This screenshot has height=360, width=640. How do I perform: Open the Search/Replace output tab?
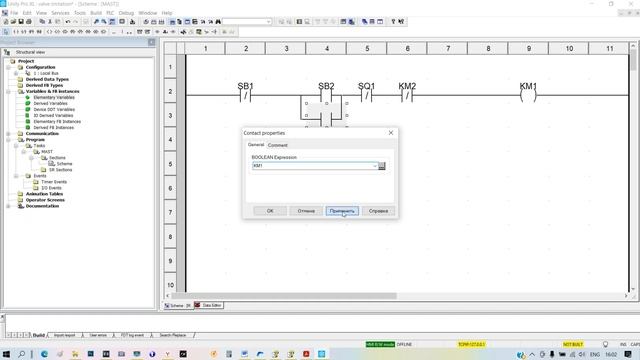(173, 335)
